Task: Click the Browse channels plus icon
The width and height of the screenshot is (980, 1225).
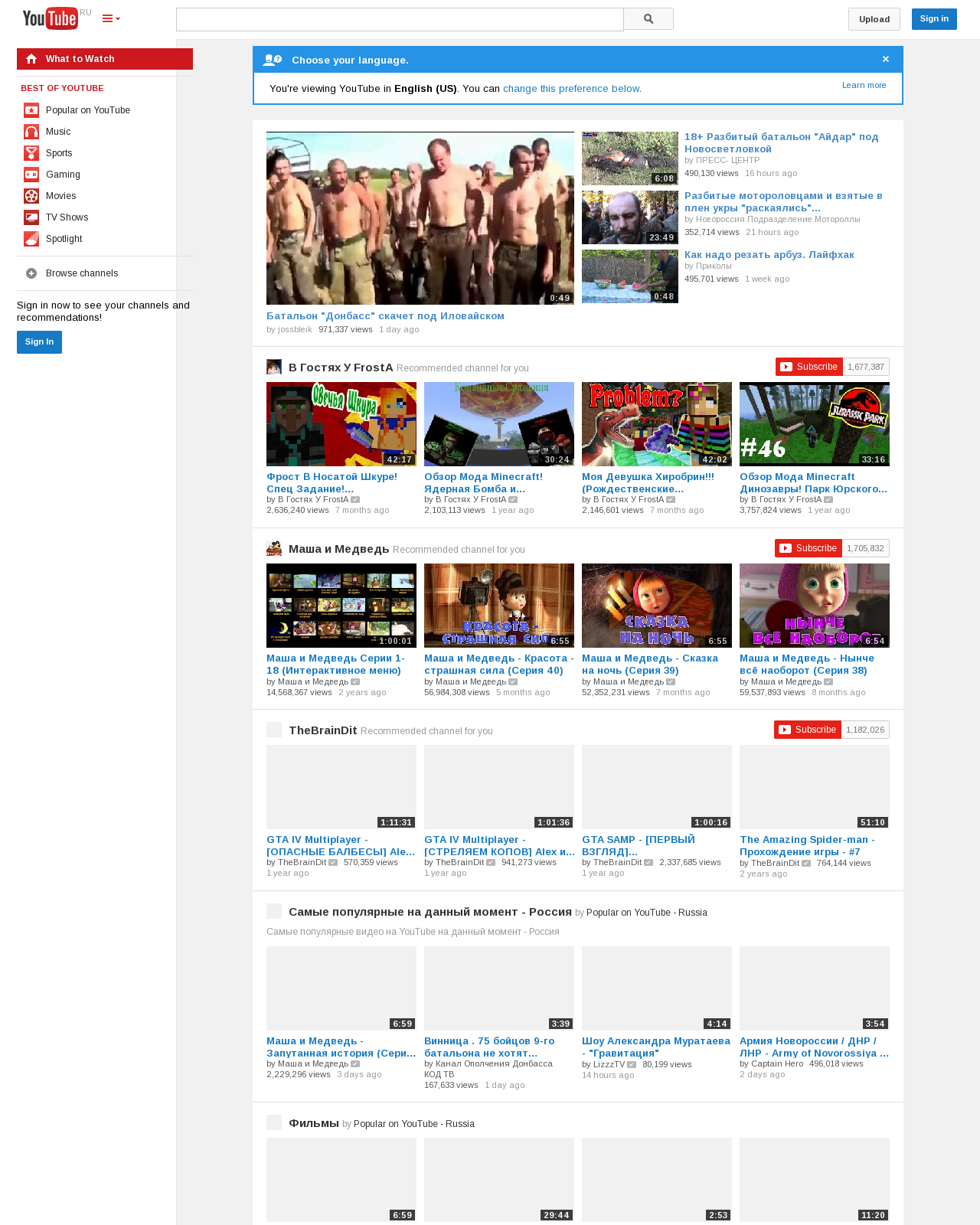Action: (x=31, y=273)
